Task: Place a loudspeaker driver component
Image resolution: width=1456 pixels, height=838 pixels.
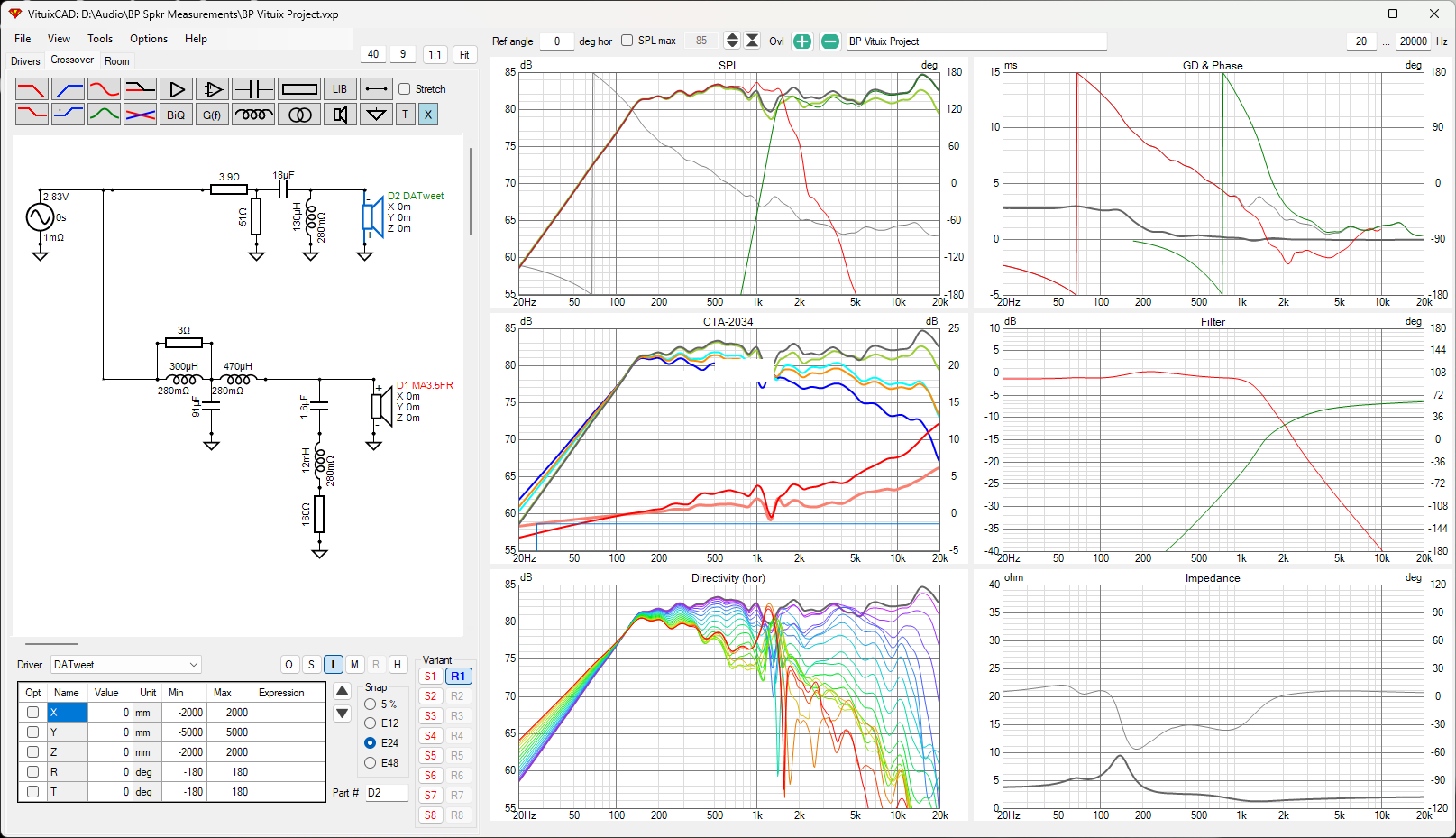Action: 340,115
